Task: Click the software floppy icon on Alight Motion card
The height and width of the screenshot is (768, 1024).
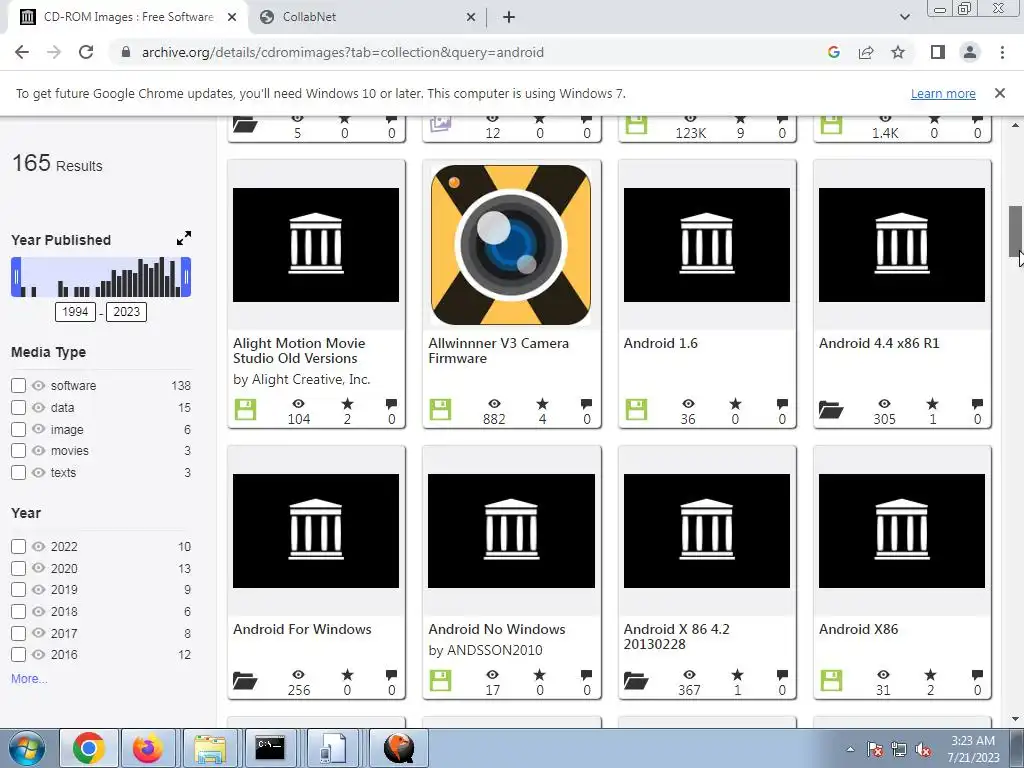Action: coord(246,410)
